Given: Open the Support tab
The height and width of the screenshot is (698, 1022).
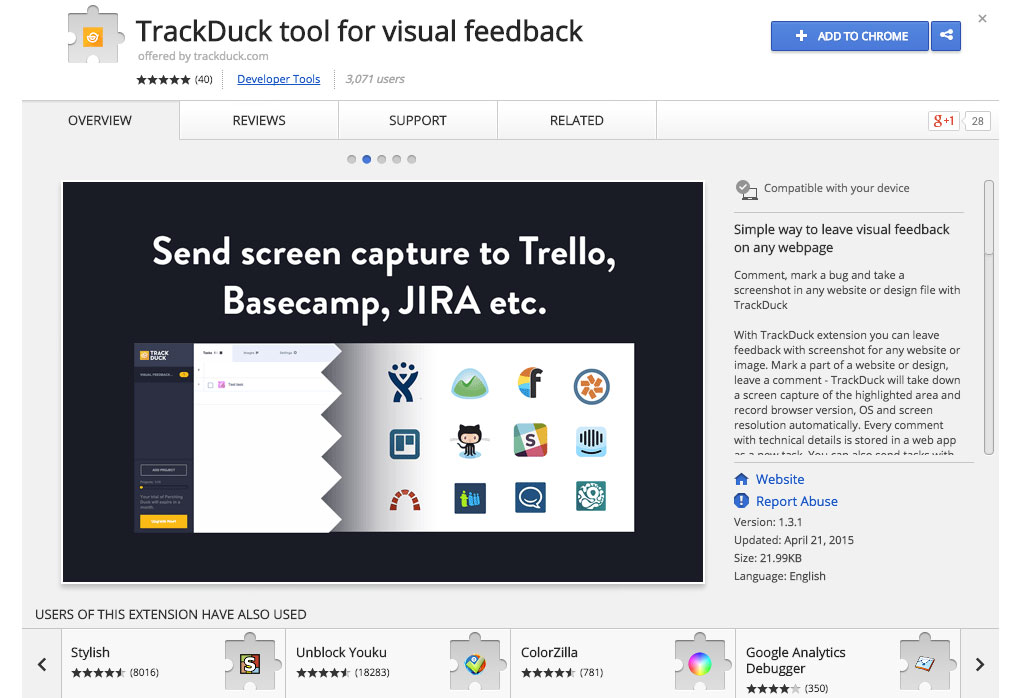Looking at the screenshot, I should pyautogui.click(x=417, y=121).
